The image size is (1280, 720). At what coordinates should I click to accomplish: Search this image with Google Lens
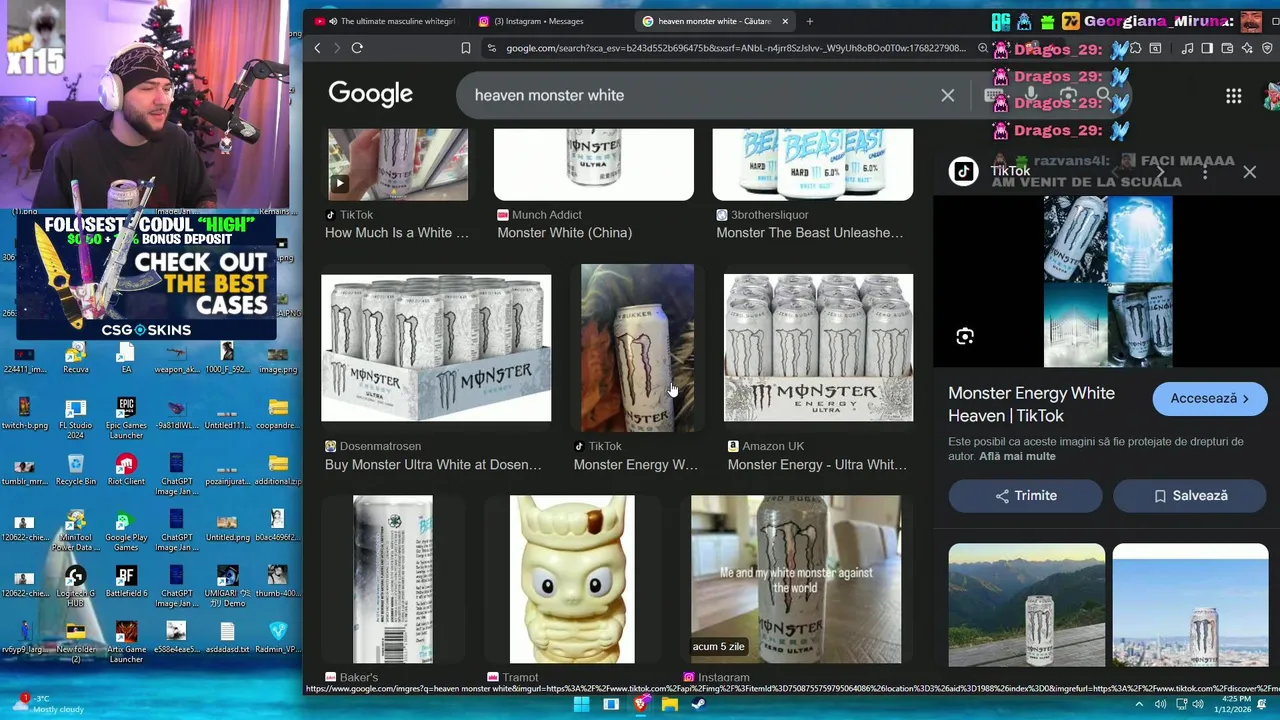(964, 337)
